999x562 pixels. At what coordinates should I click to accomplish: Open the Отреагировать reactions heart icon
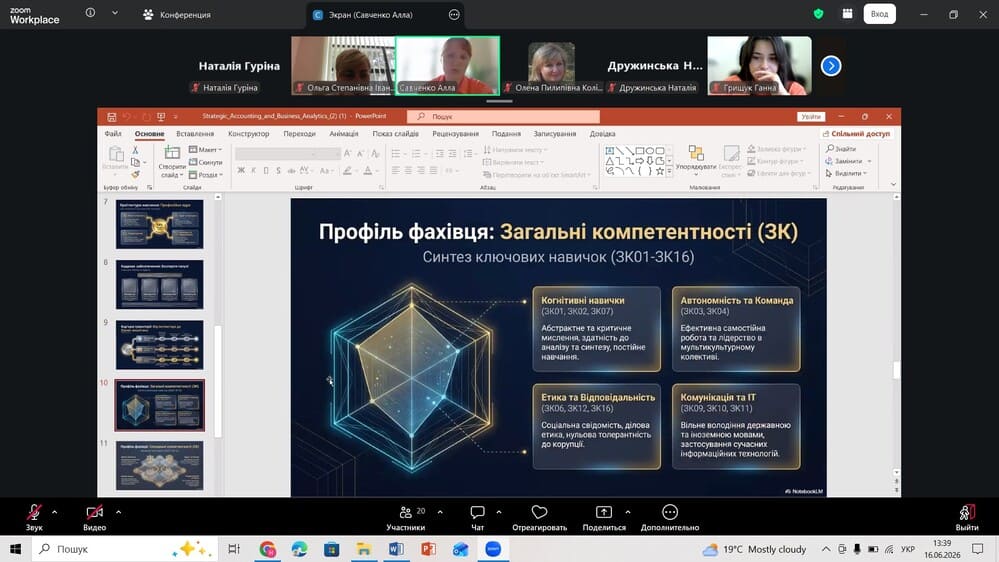(539, 512)
